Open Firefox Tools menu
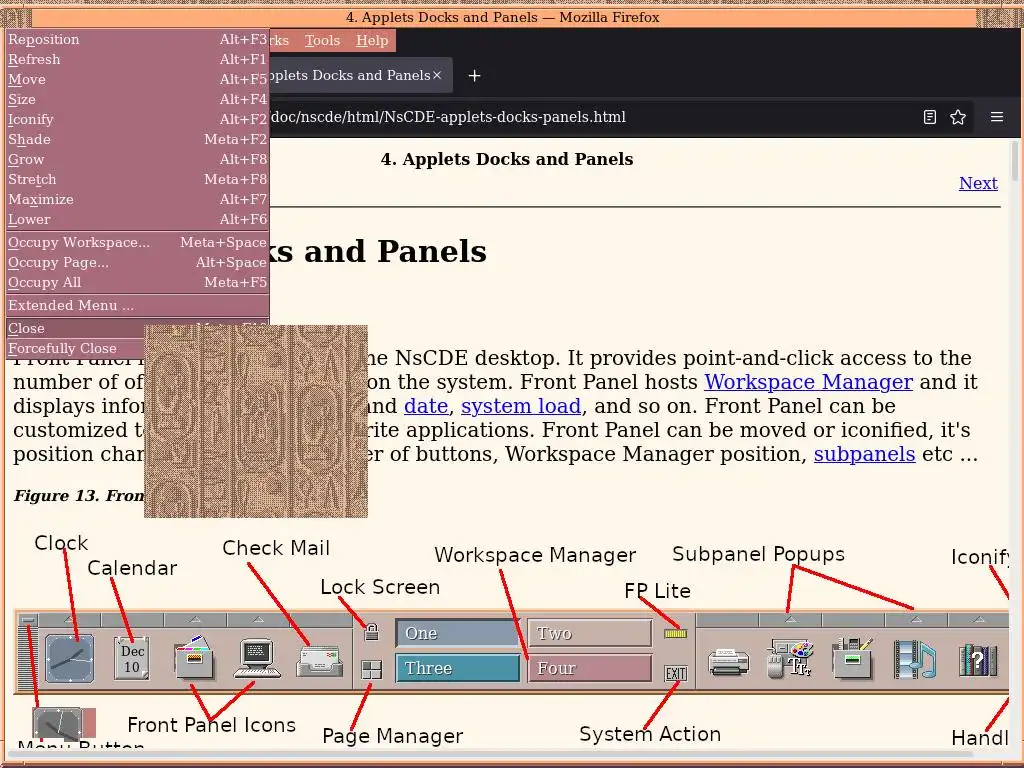 (323, 40)
